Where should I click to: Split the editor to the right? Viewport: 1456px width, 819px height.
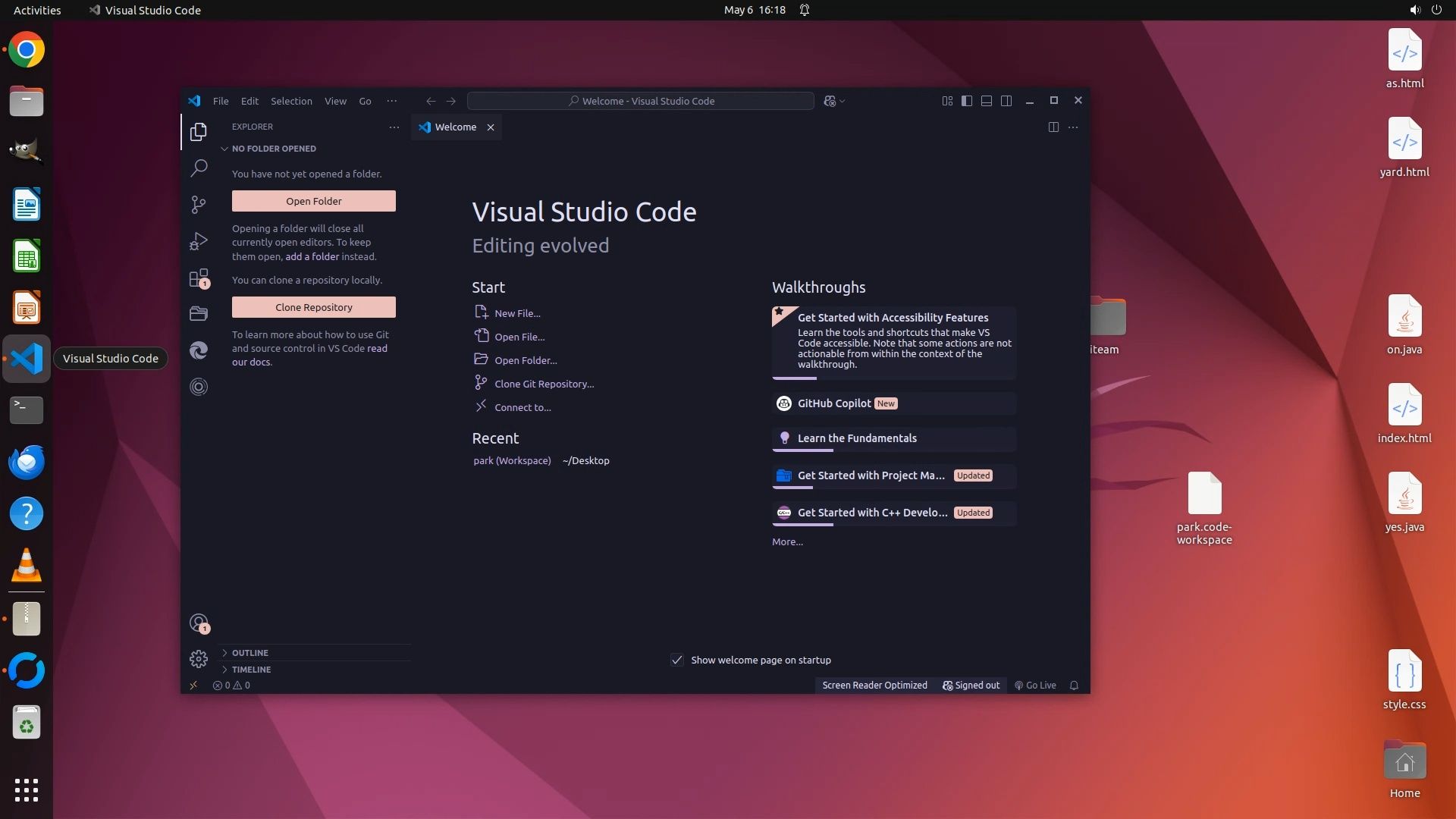1053,127
